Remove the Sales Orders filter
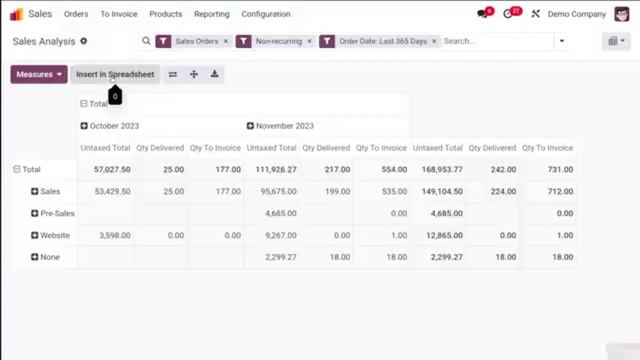 [226, 41]
